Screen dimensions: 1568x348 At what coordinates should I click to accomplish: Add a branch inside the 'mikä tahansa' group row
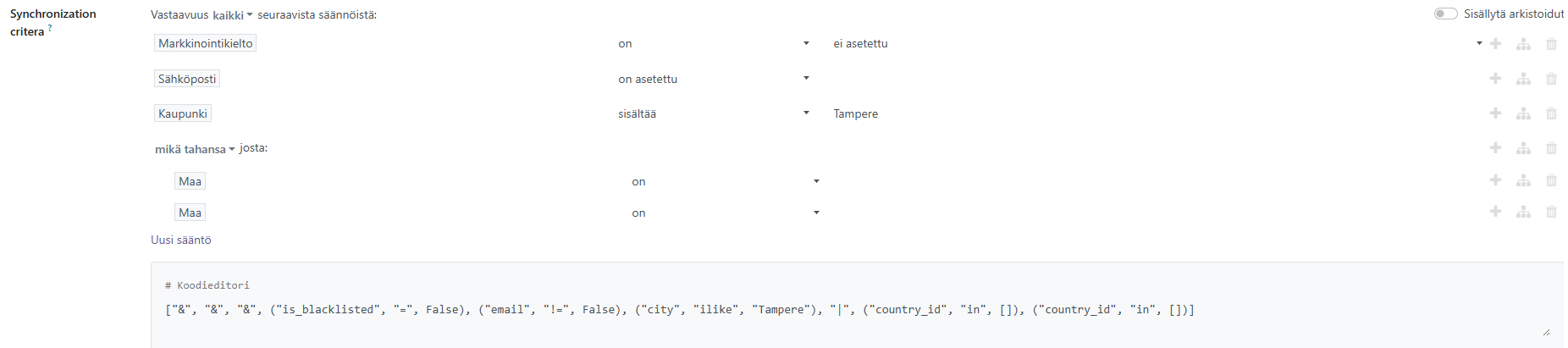(1523, 148)
